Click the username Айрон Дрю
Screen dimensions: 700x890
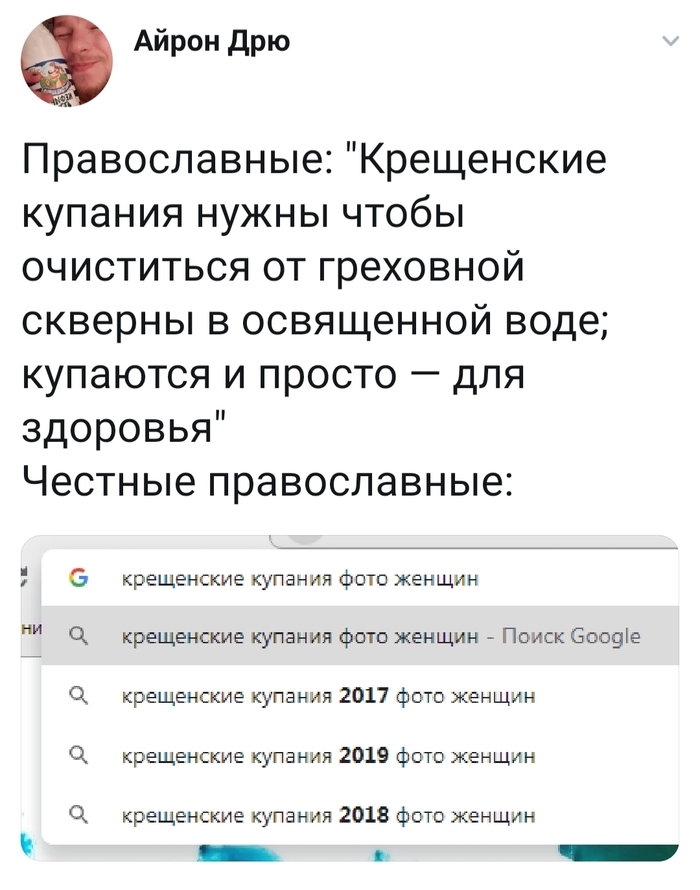coord(212,42)
